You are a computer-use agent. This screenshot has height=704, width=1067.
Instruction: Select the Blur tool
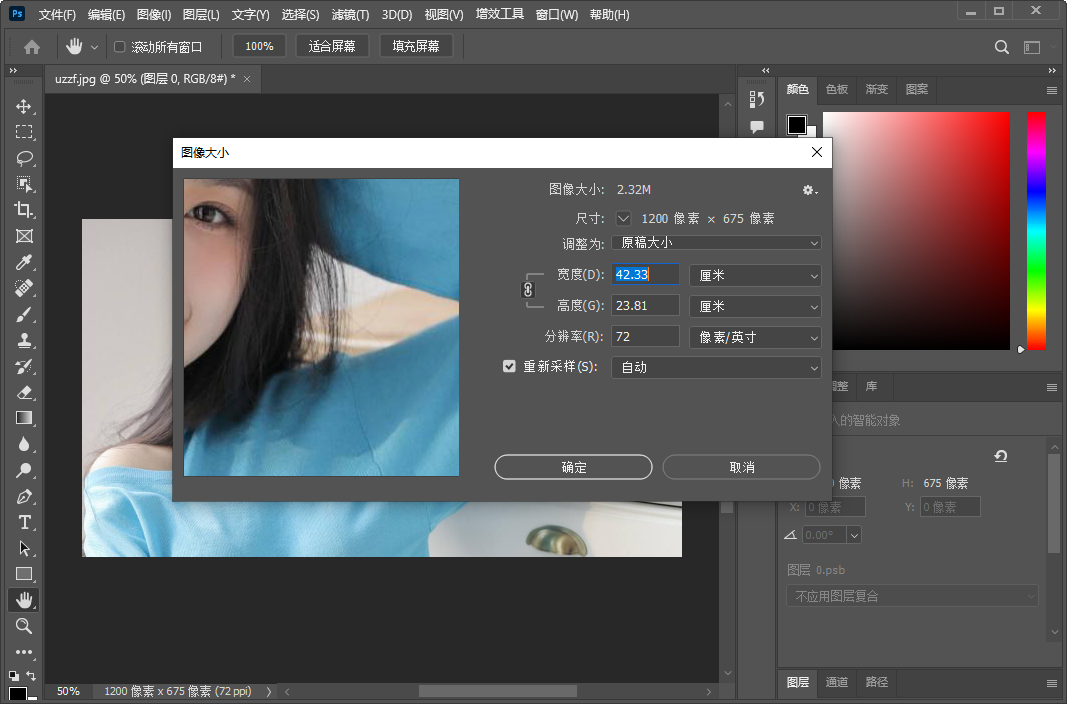point(24,444)
